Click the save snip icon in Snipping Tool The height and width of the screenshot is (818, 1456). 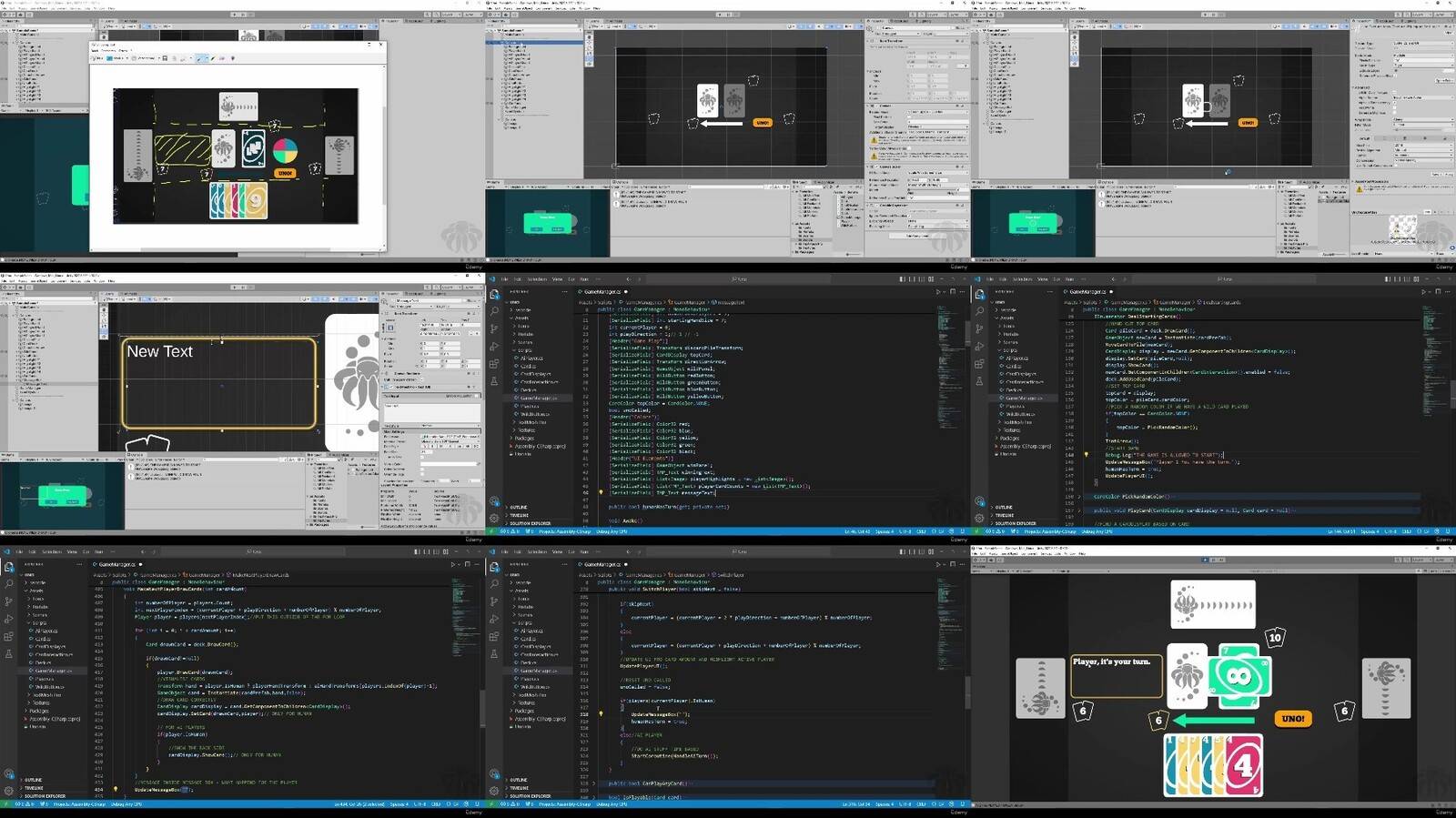point(165,58)
